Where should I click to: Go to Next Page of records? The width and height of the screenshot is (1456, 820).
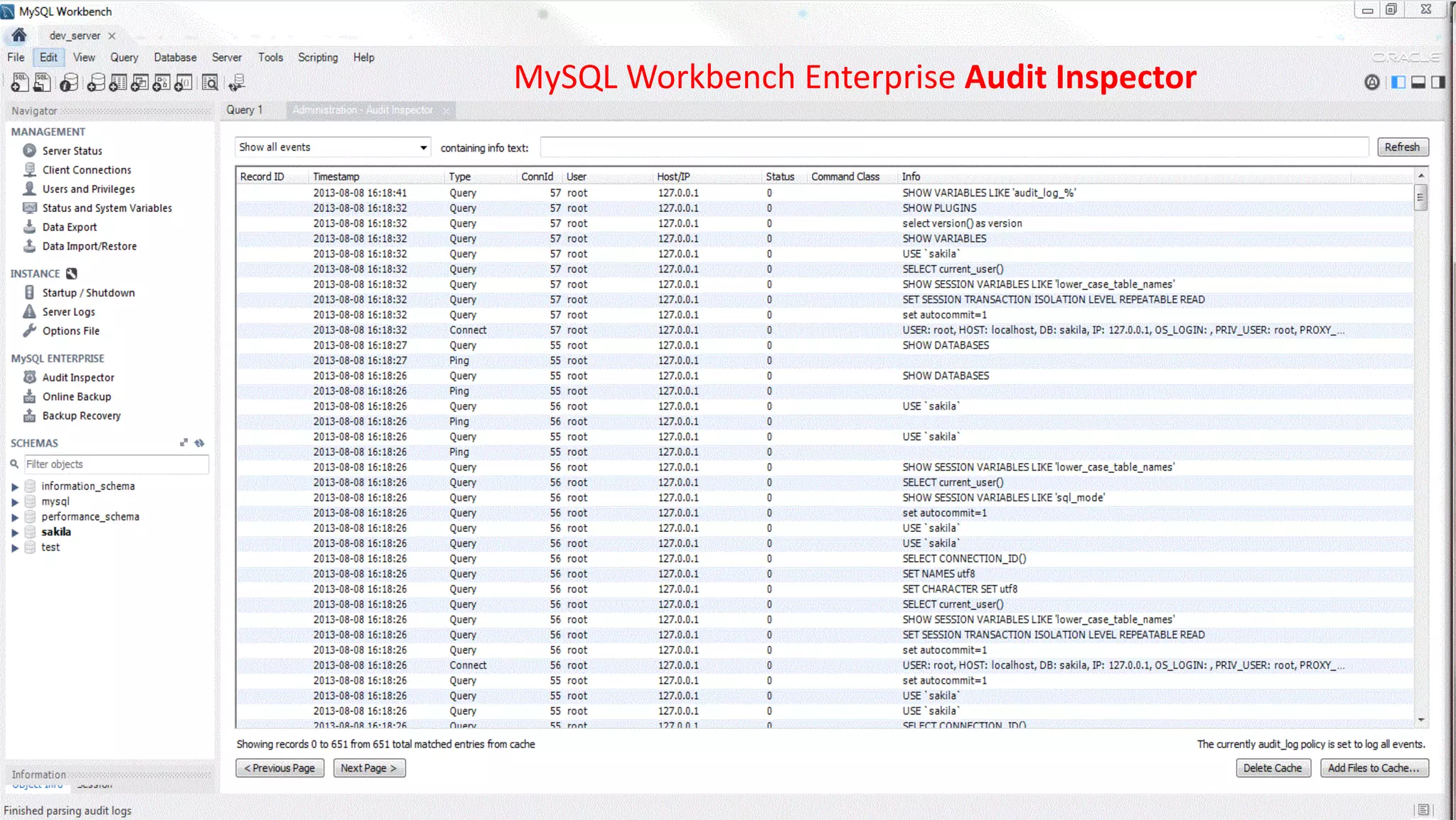[369, 768]
